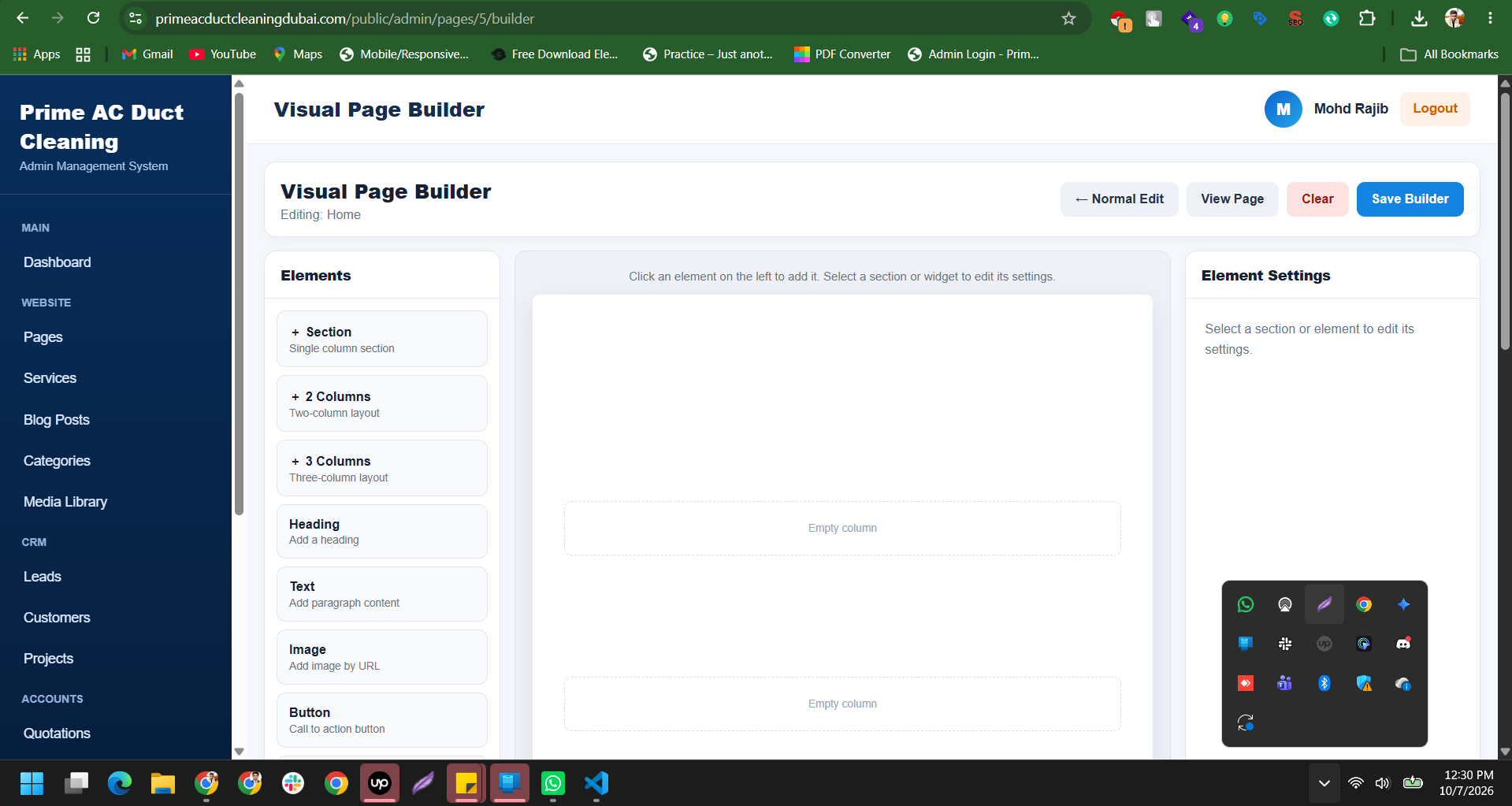Open File Explorer from the taskbar

pyautogui.click(x=163, y=783)
